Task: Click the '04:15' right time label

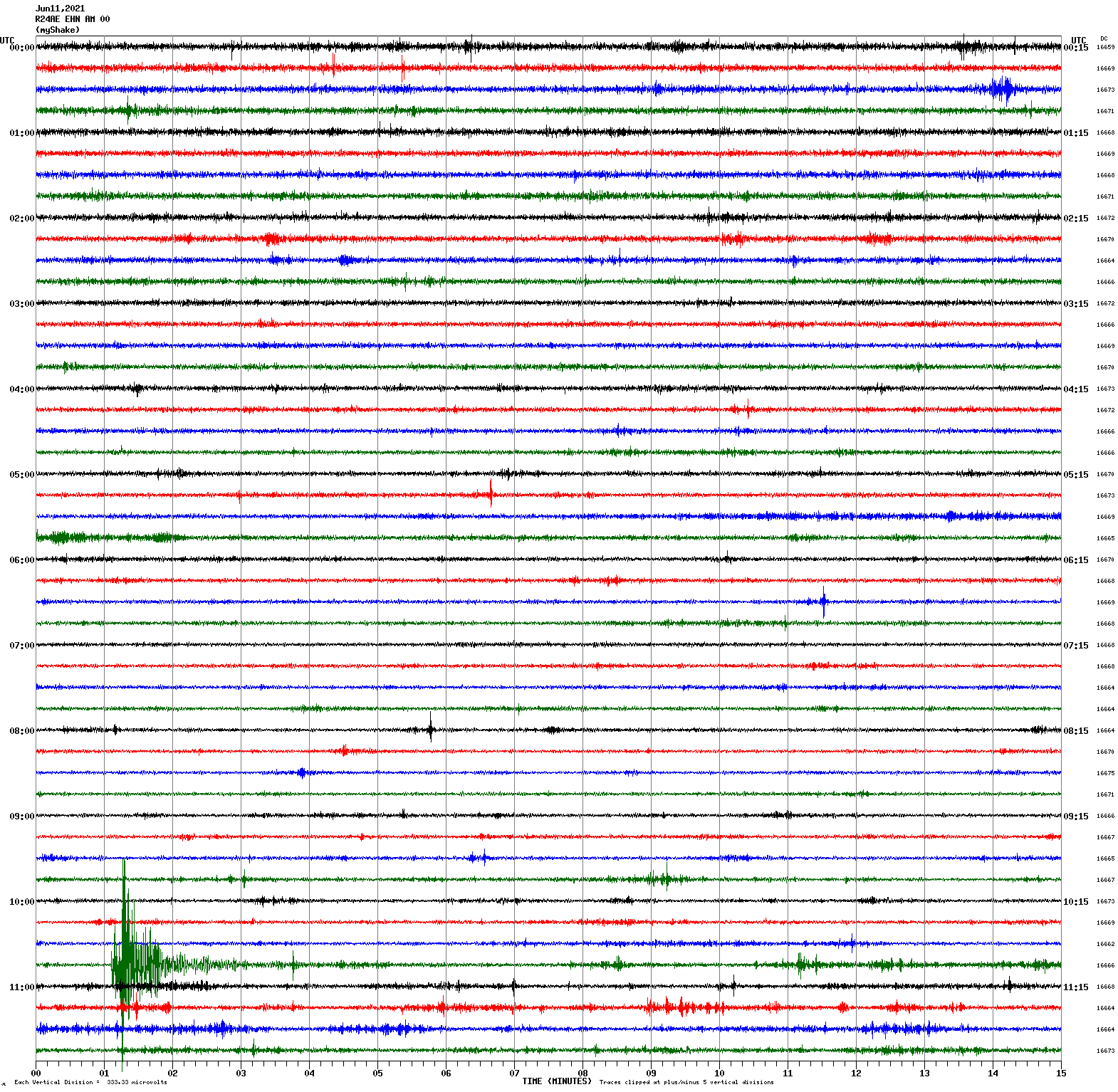Action: point(1076,389)
